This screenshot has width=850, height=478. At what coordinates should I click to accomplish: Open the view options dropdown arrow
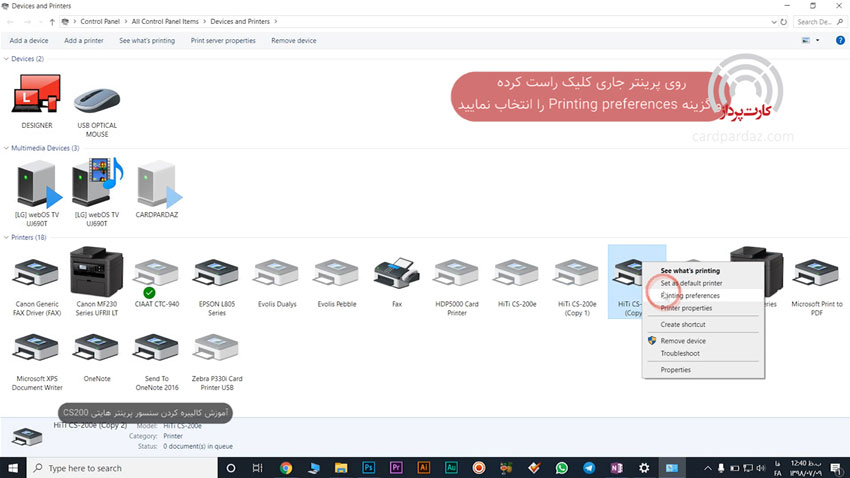817,40
